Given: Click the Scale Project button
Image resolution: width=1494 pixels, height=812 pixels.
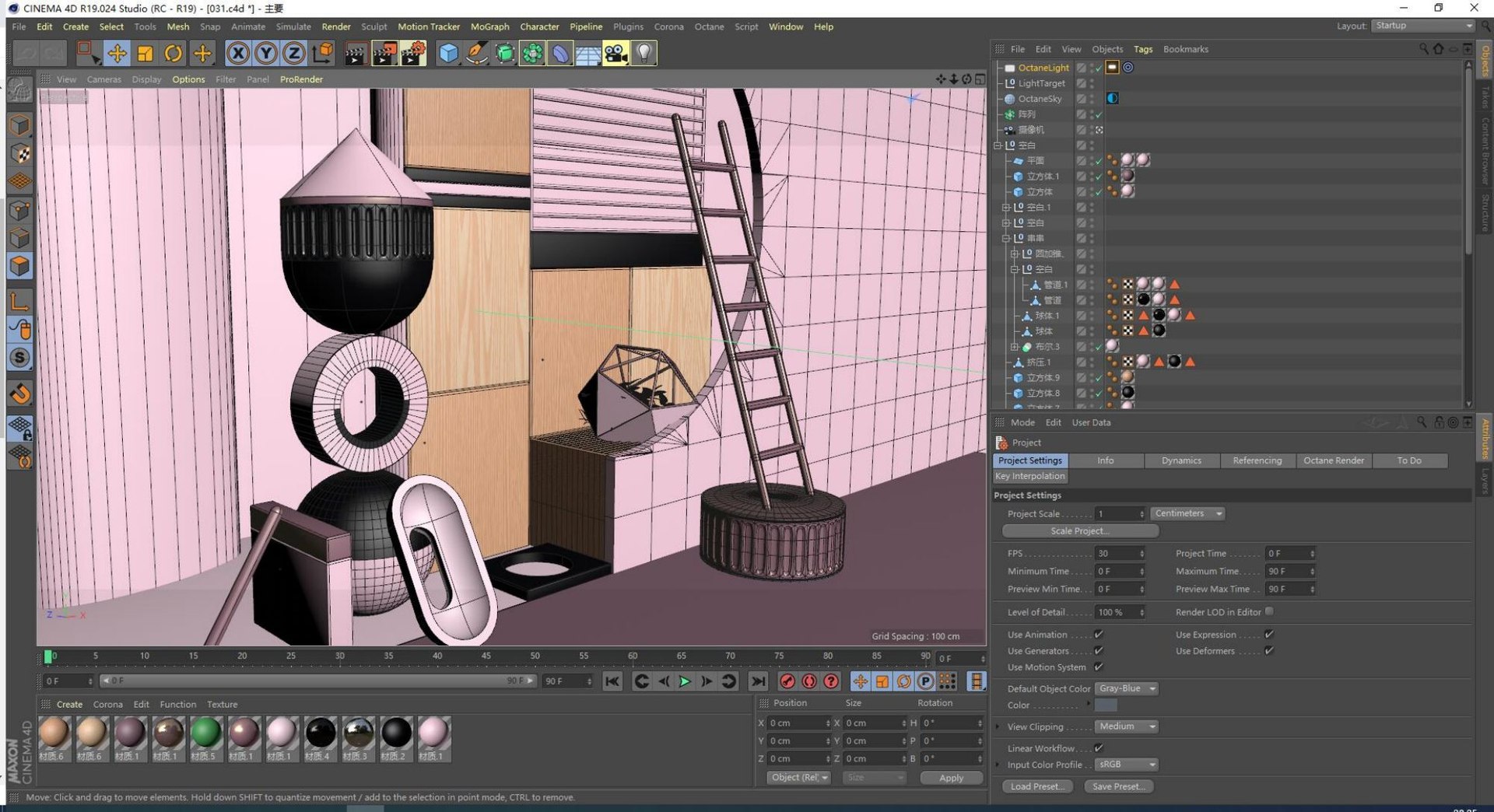Looking at the screenshot, I should pos(1080,530).
